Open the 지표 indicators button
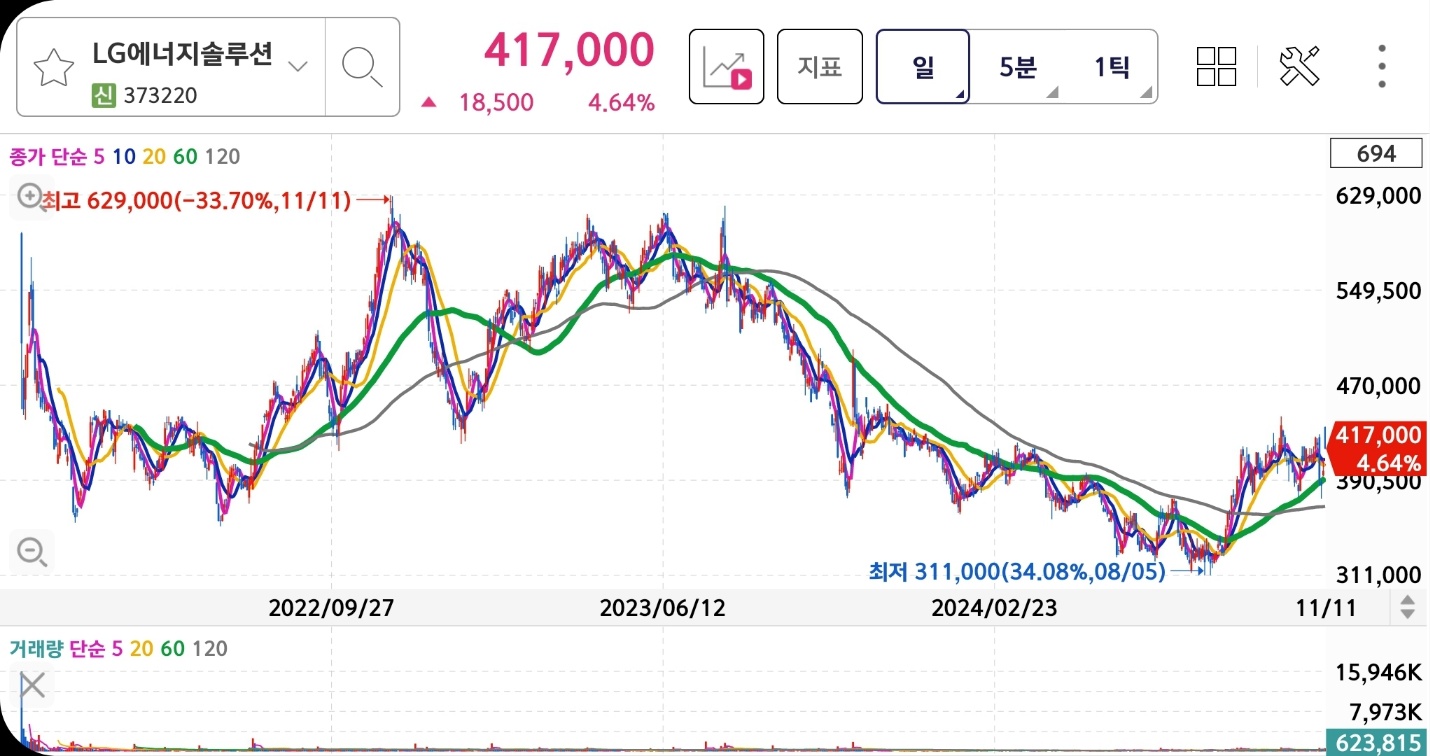This screenshot has width=1430, height=756. [820, 67]
